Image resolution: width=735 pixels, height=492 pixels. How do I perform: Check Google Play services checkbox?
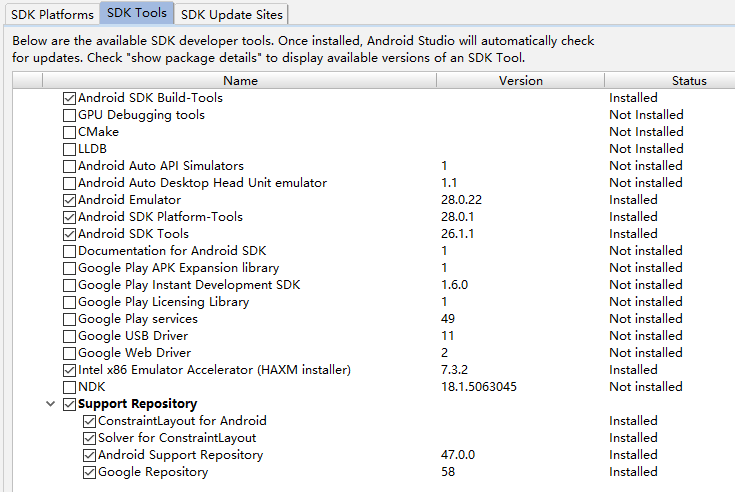[x=69, y=319]
